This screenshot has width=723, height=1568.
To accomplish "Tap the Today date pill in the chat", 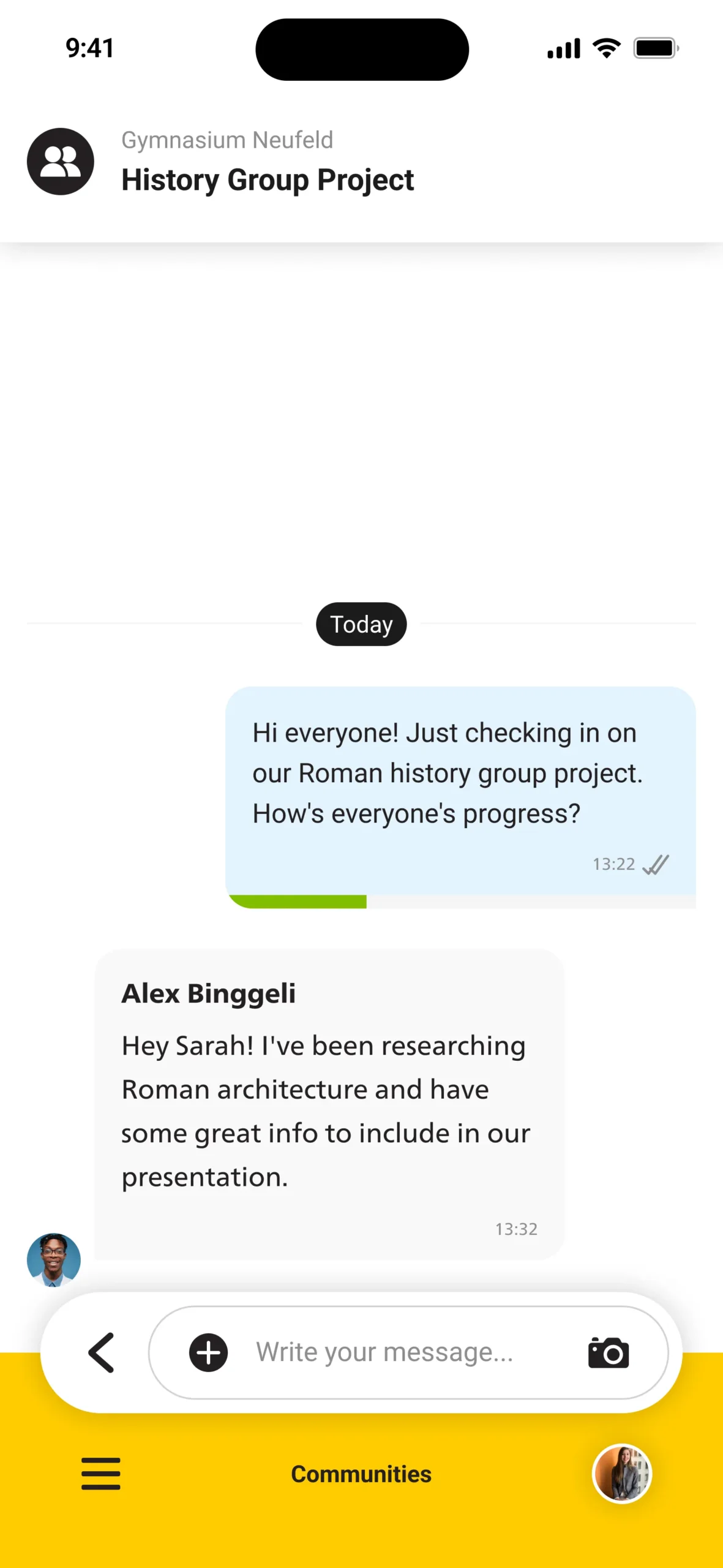I will 361,624.
